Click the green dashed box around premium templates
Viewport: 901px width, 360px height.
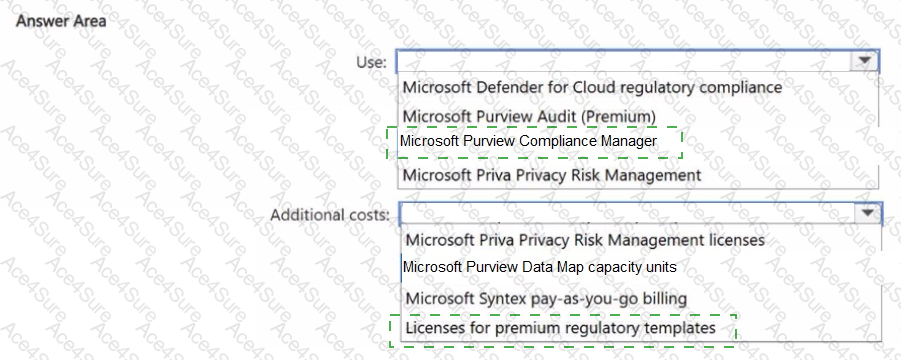563,330
